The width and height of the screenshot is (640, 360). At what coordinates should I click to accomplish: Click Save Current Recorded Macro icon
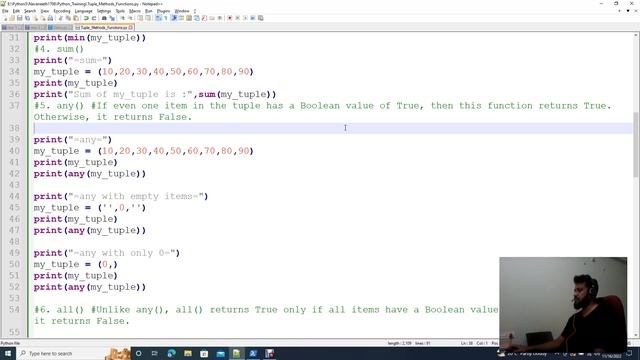click(261, 18)
